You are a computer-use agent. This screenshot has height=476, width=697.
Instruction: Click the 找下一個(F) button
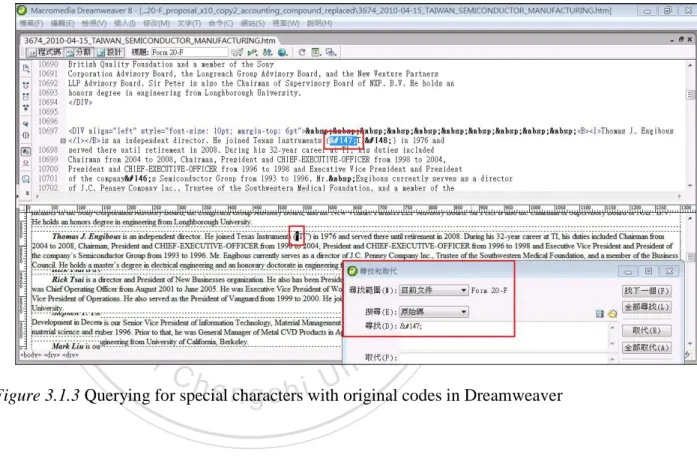click(646, 291)
